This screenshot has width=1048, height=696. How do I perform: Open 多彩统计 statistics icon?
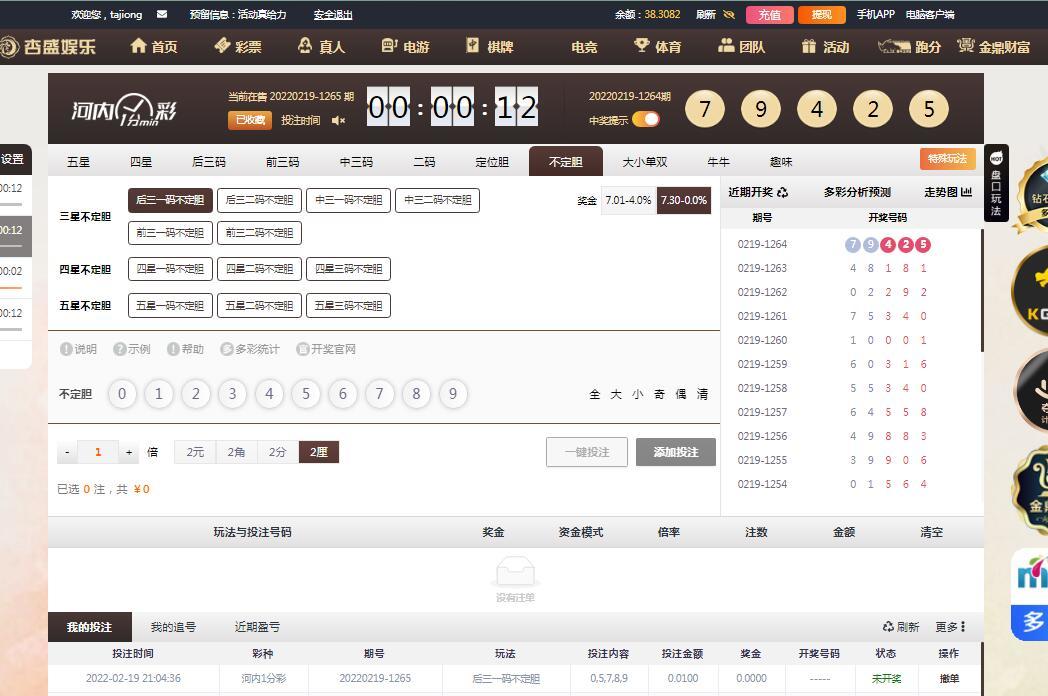coord(227,349)
